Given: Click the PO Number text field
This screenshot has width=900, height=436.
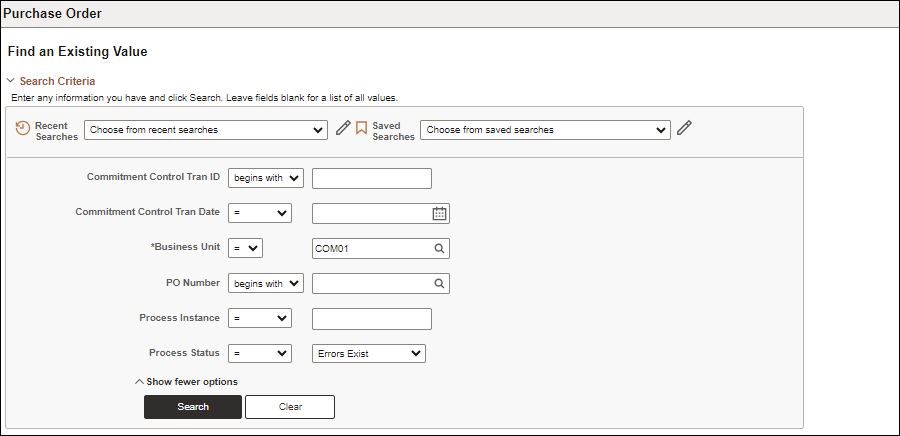Looking at the screenshot, I should click(372, 283).
